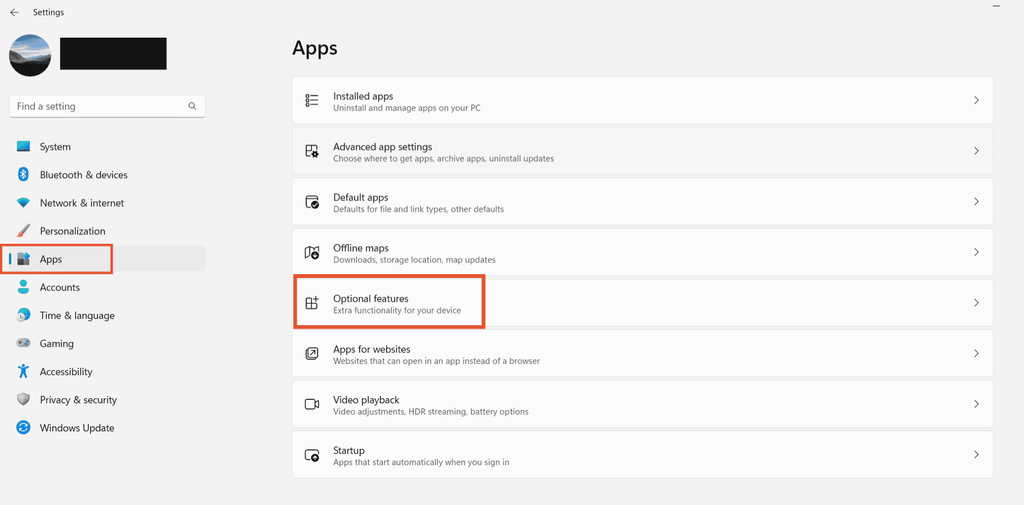Screen dimensions: 1024x505
Task: Select the Bluetooth & devices icon
Action: (24, 175)
